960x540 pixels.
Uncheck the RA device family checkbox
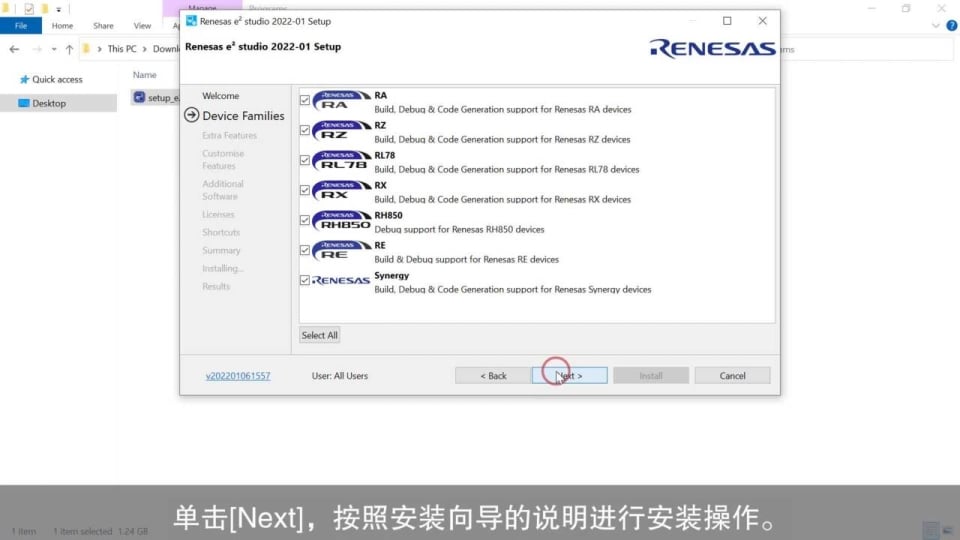tap(305, 100)
